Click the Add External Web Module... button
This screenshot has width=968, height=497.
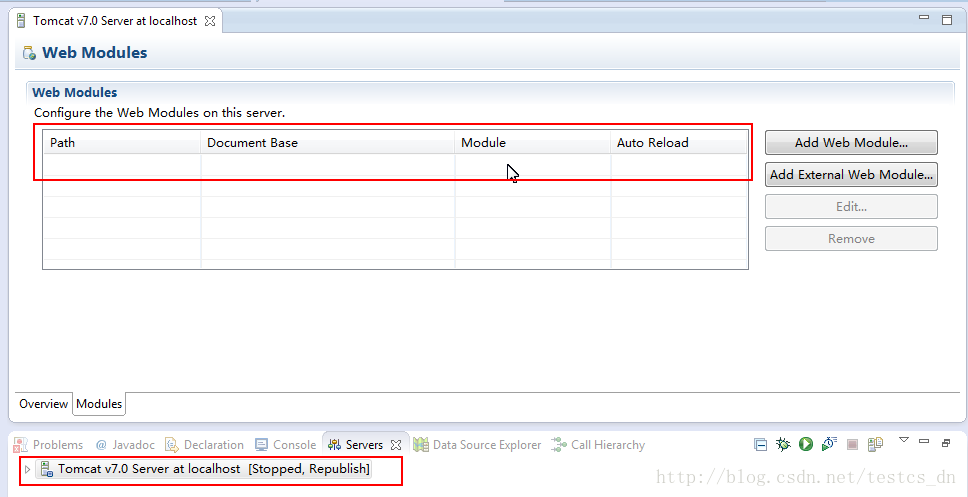851,175
